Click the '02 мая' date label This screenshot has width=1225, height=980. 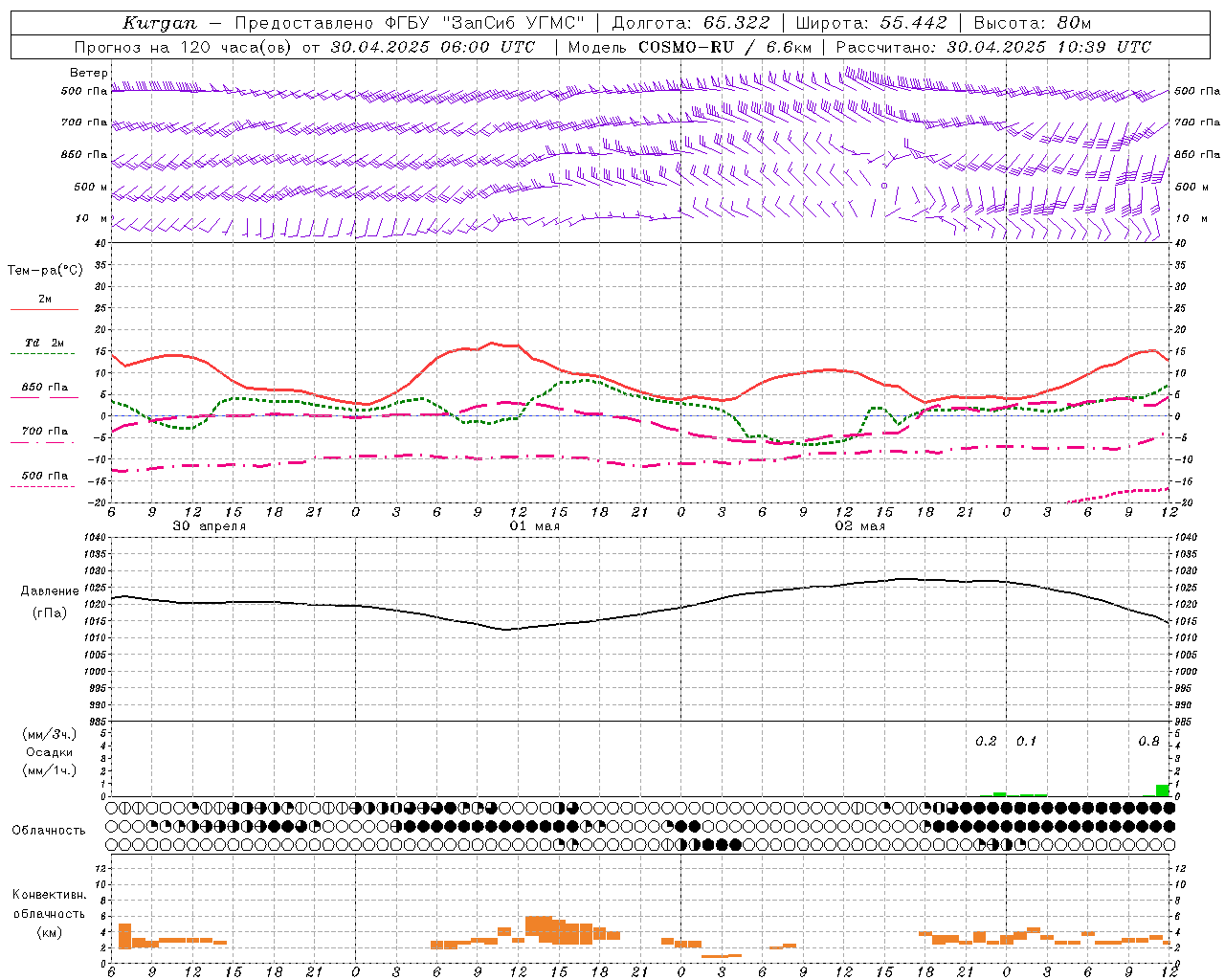click(859, 526)
